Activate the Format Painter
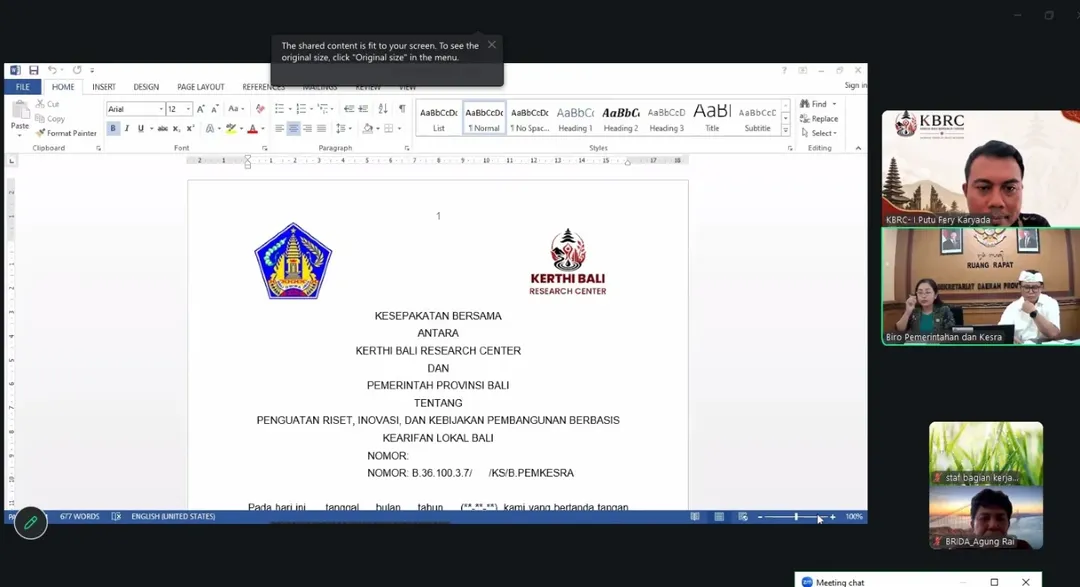Screen dimensions: 1080x587 (66, 133)
